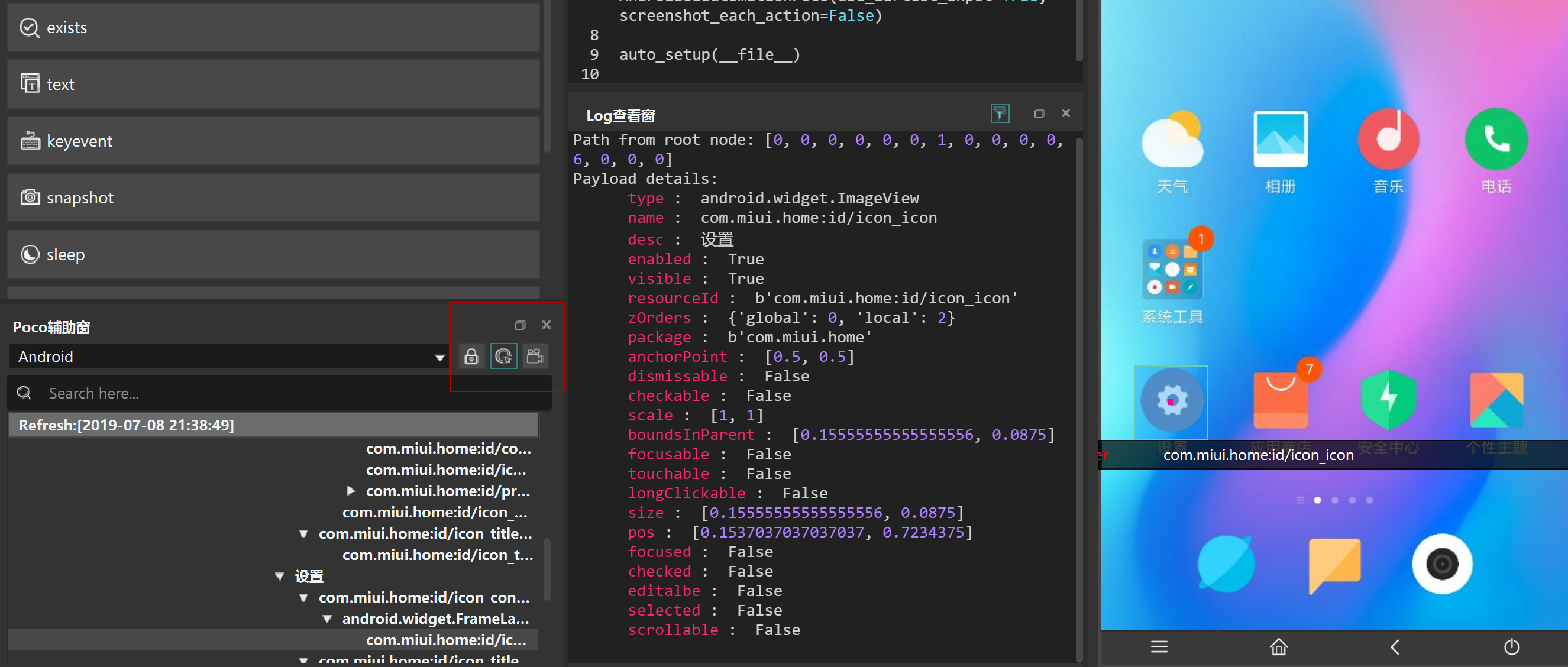1568x667 pixels.
Task: Tap the 设置 settings gear icon on device
Action: coord(1172,400)
